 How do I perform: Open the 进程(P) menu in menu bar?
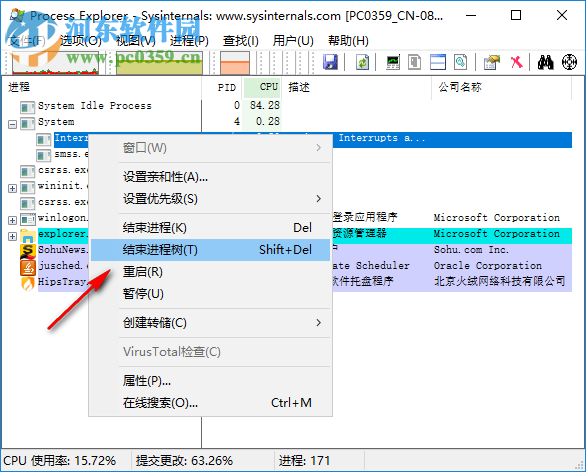(x=189, y=40)
